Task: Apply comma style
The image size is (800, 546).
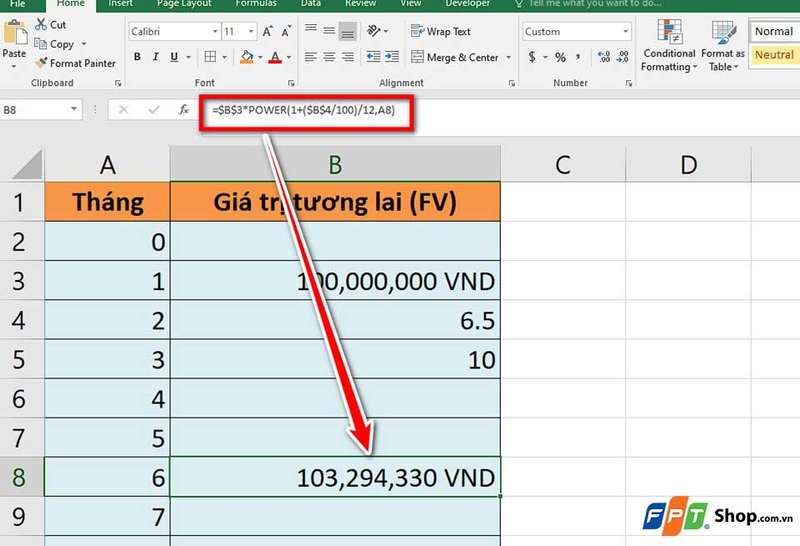Action: click(x=578, y=57)
